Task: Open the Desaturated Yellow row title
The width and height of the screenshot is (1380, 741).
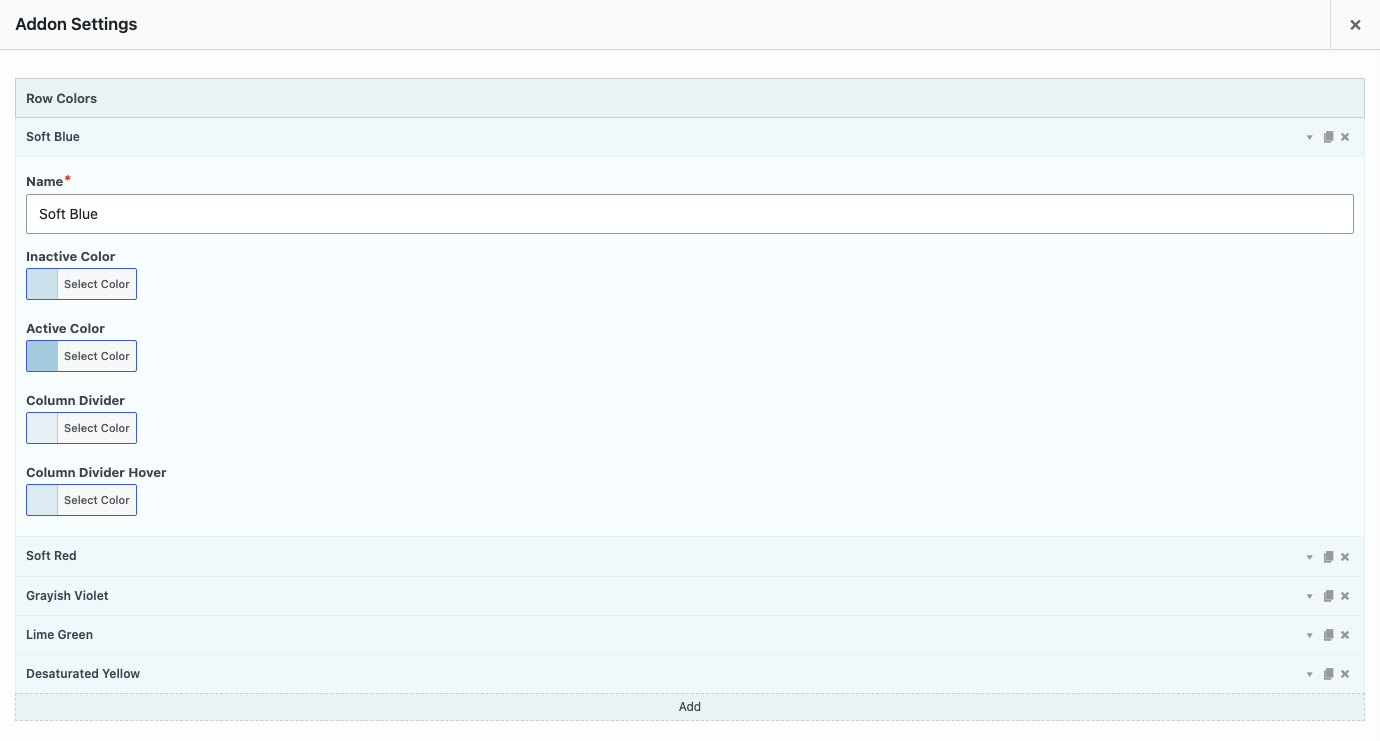Action: point(83,674)
